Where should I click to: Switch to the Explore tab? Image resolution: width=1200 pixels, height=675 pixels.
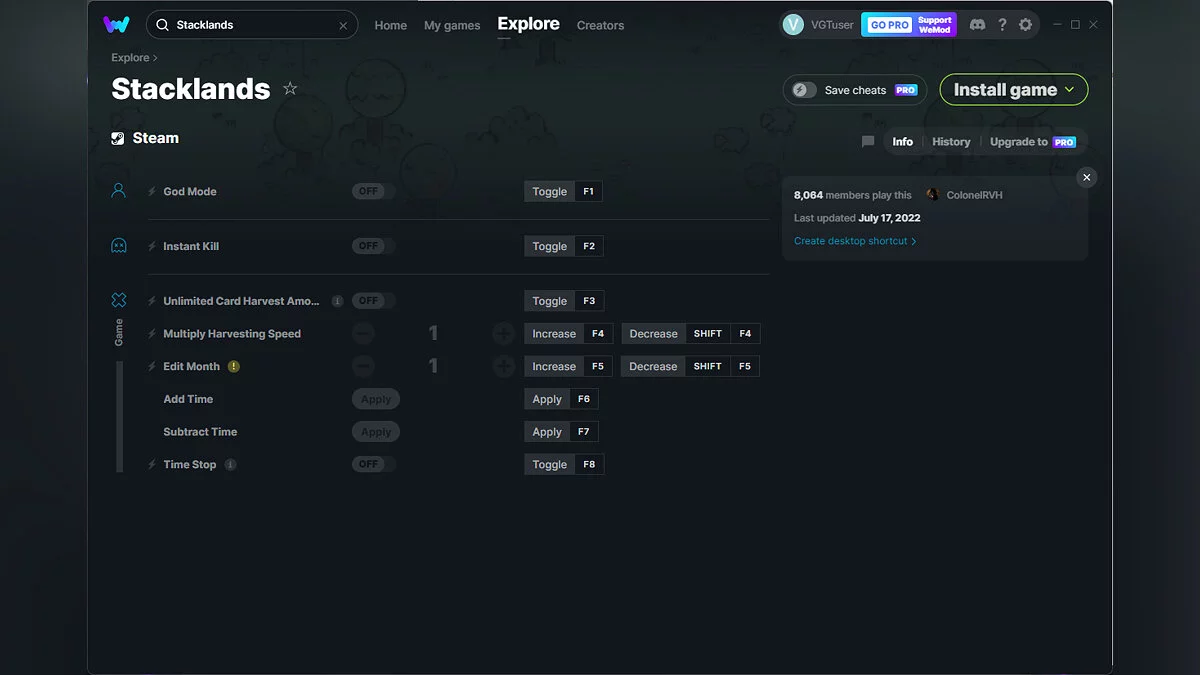528,24
